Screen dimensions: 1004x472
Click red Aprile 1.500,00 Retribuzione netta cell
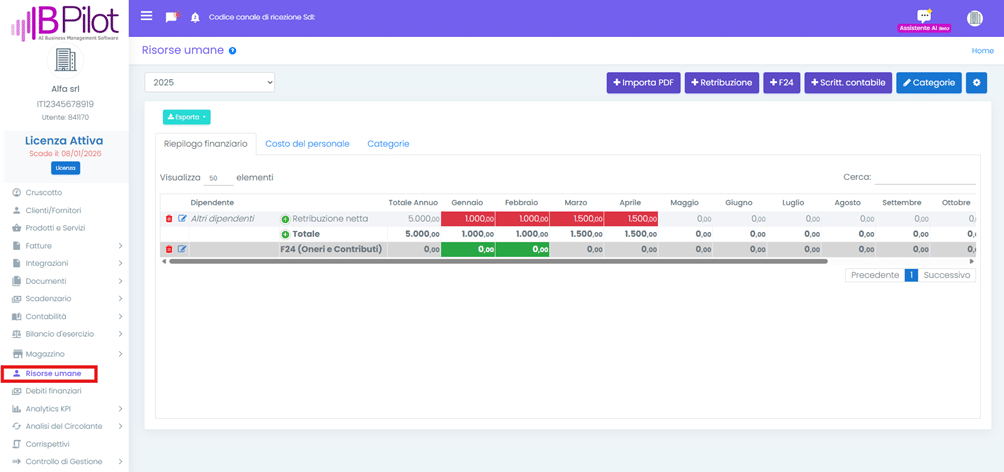pos(631,219)
